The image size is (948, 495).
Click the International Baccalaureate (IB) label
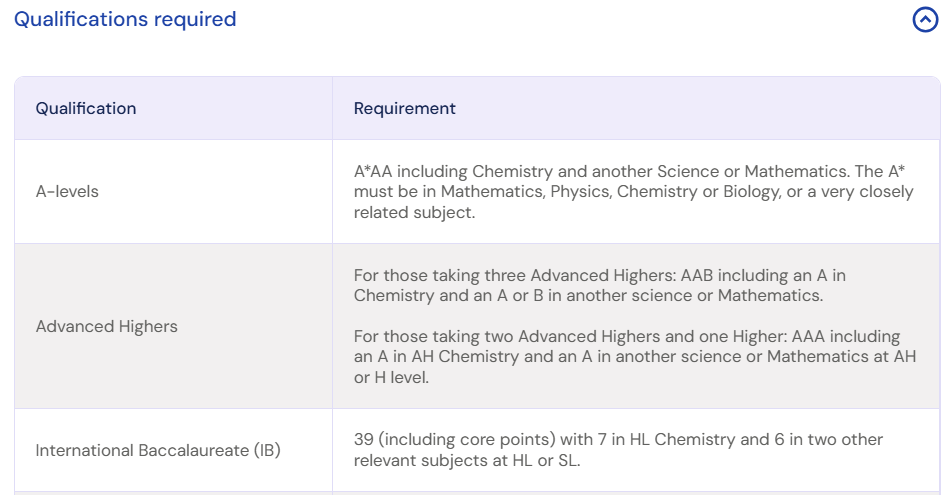pyautogui.click(x=158, y=450)
